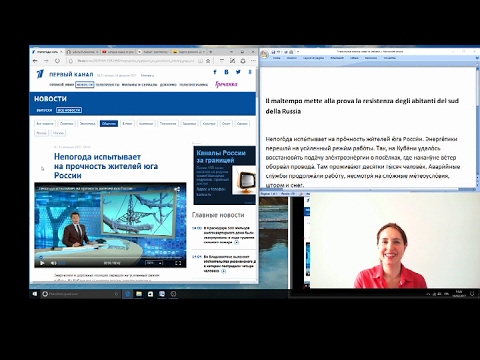Open the ВСЕ НОВОСТИ link

click(69, 110)
